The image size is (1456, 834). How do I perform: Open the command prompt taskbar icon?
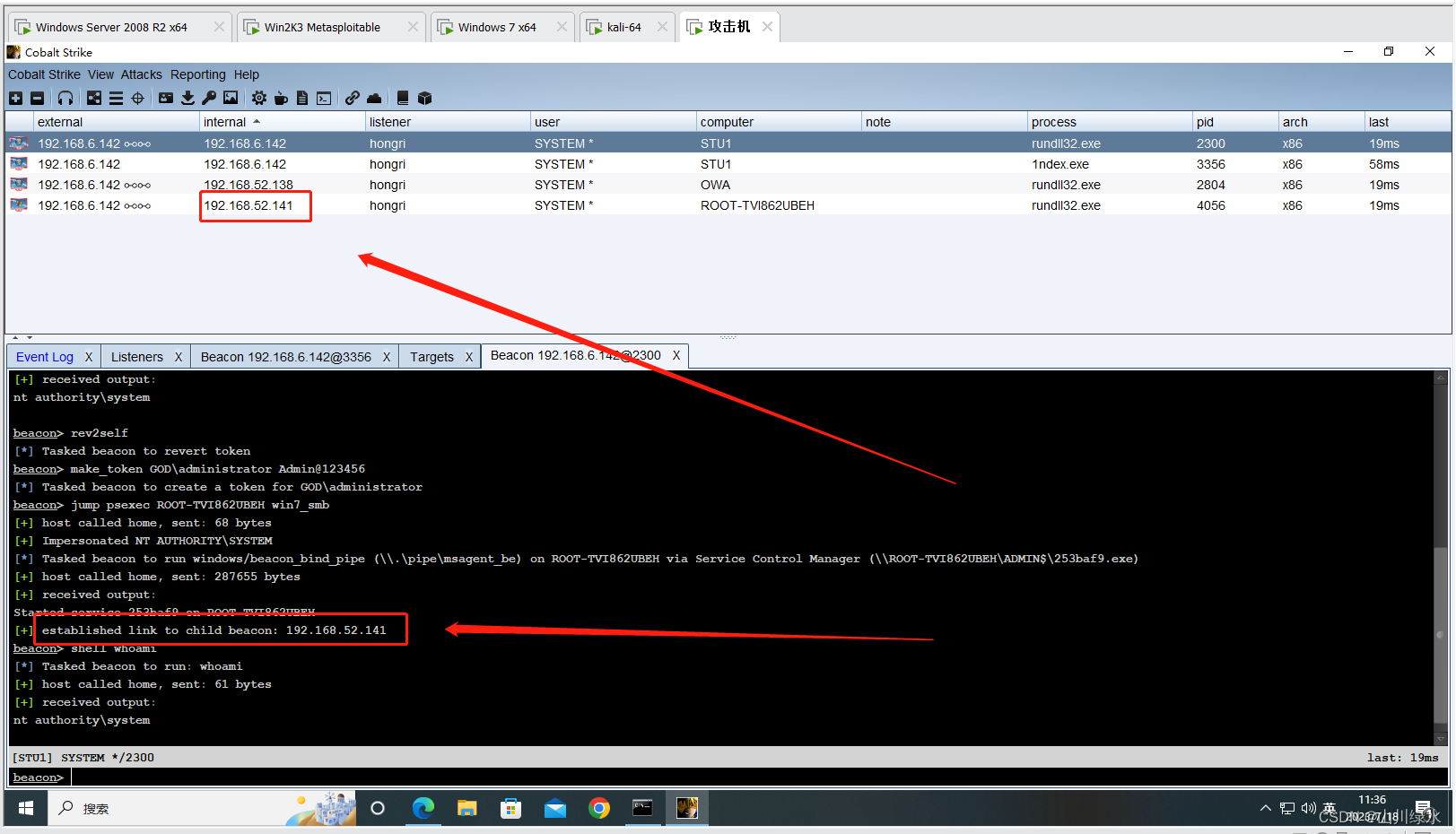[643, 808]
